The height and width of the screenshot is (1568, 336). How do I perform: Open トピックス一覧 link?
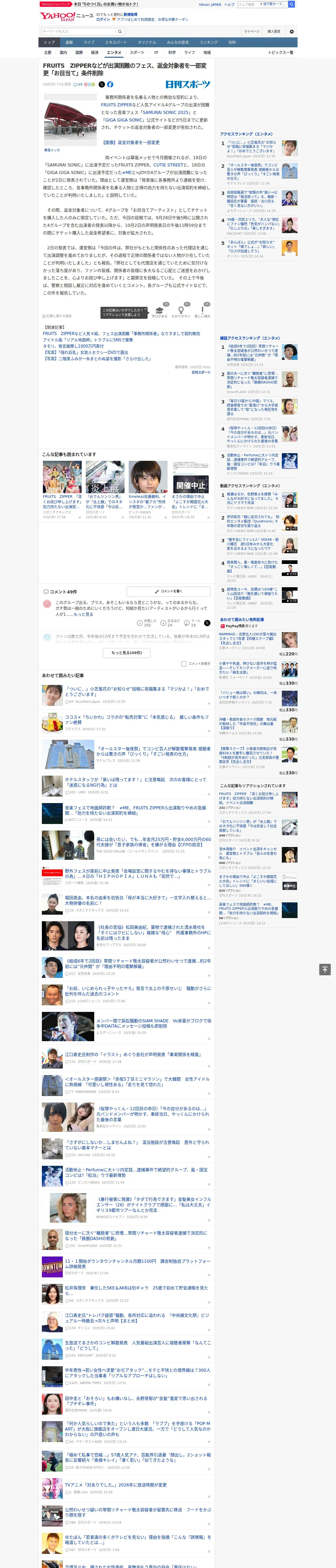point(281,52)
